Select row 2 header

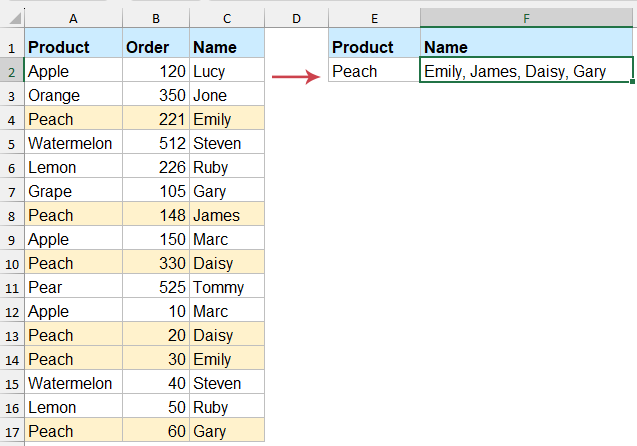(x=12, y=72)
